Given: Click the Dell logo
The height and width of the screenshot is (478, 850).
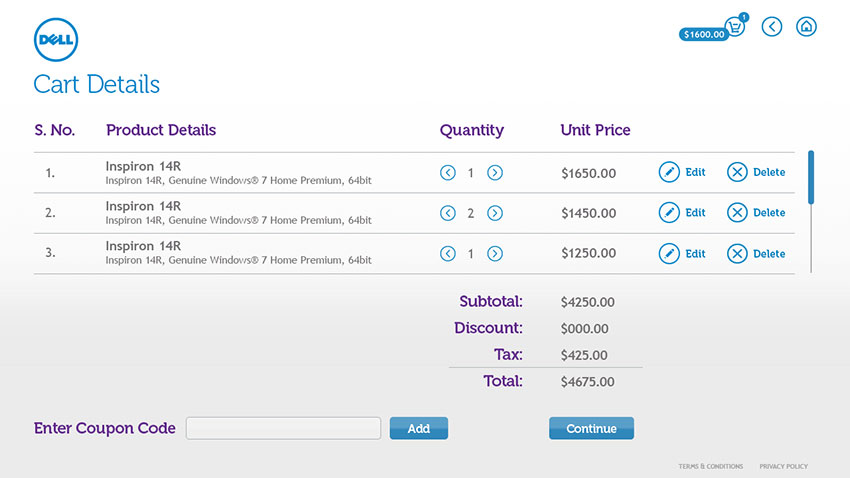Looking at the screenshot, I should 56,40.
